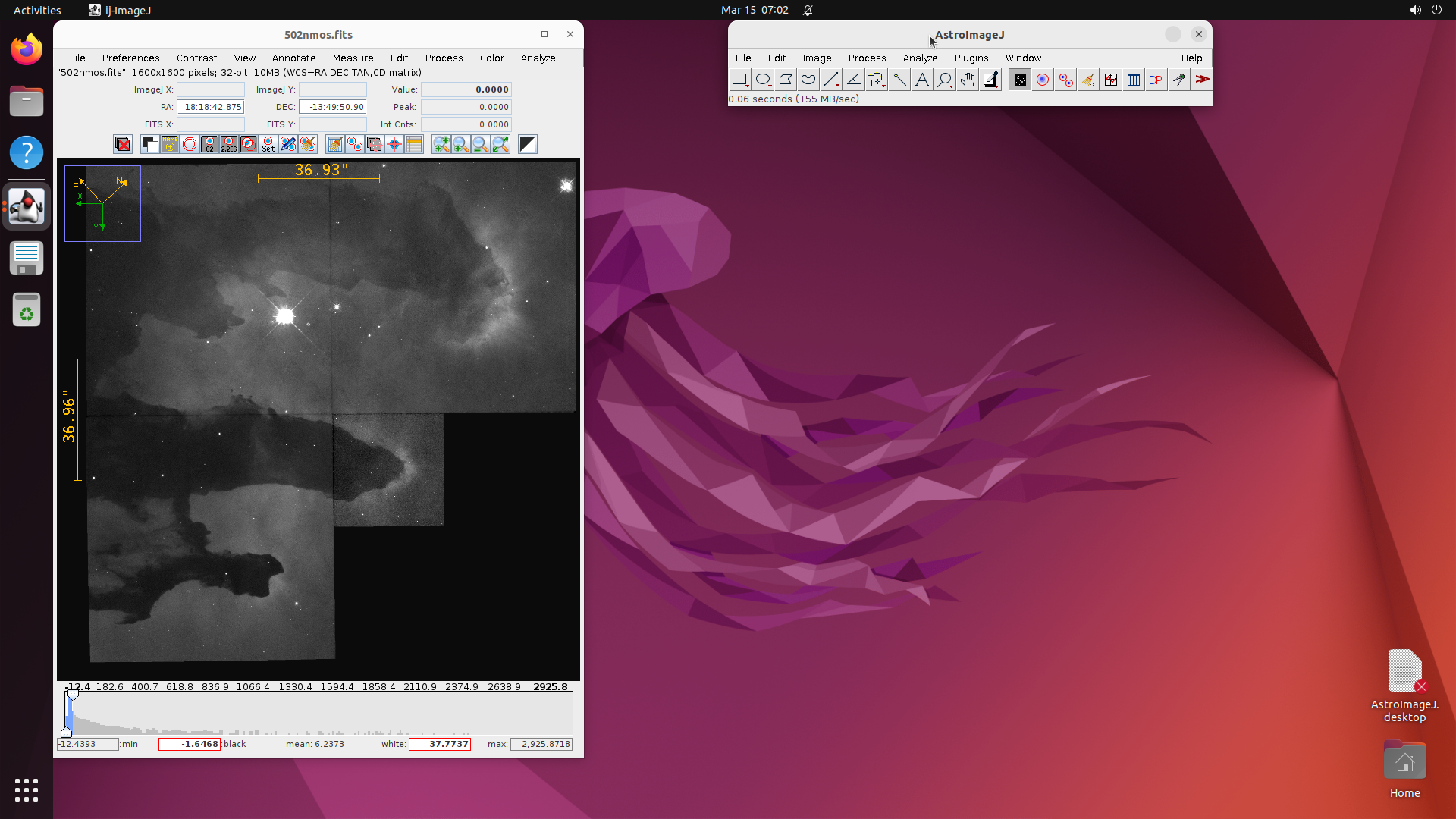
Task: Pick the freehand line tool in AstroImageJ toolbar
Action: 808,79
